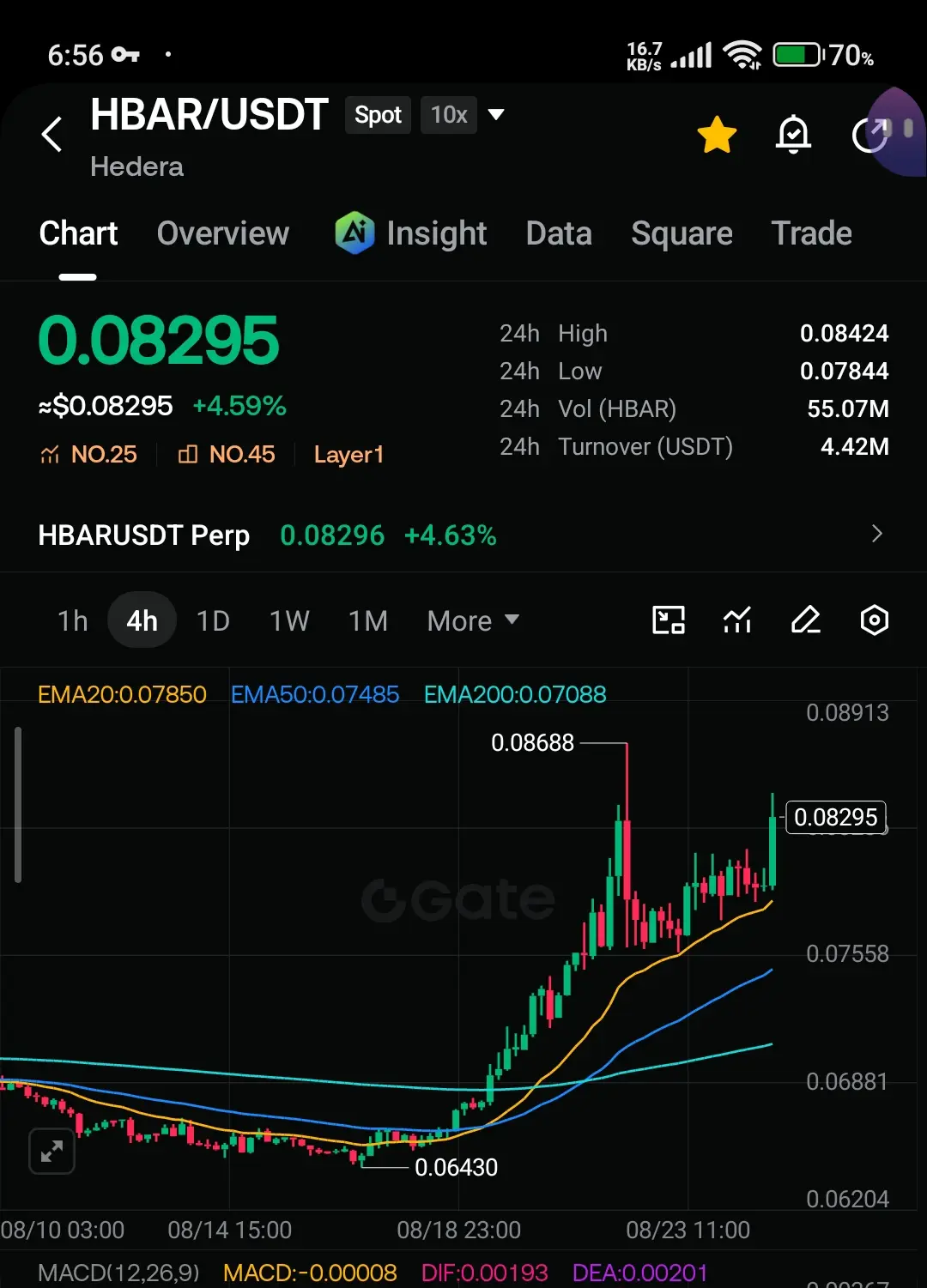The image size is (927, 1288).
Task: Tap the MACD(12,26,9) indicator label
Action: (x=118, y=1273)
